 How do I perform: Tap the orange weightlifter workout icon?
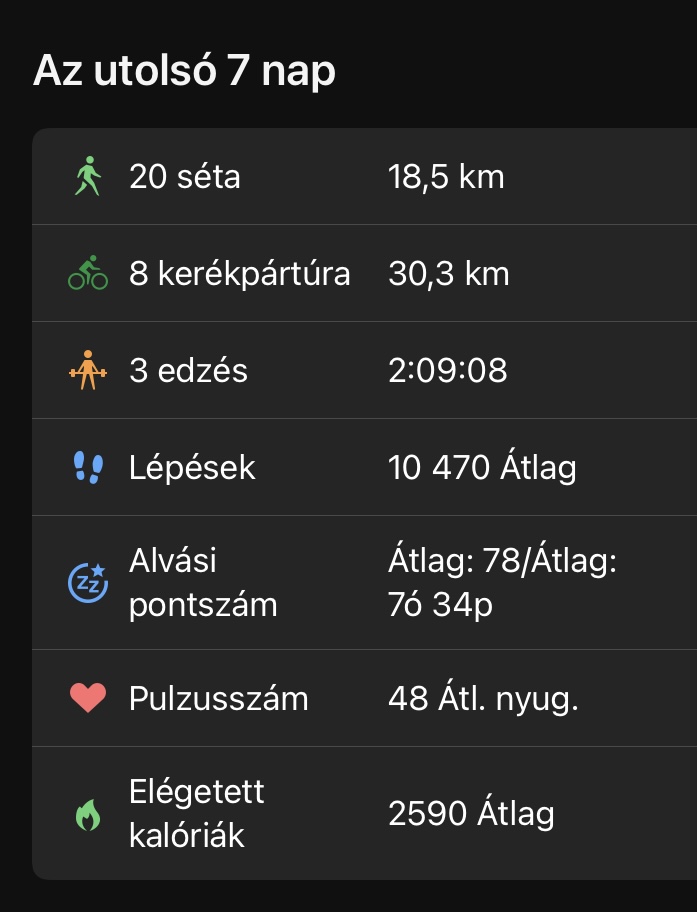[x=88, y=370]
